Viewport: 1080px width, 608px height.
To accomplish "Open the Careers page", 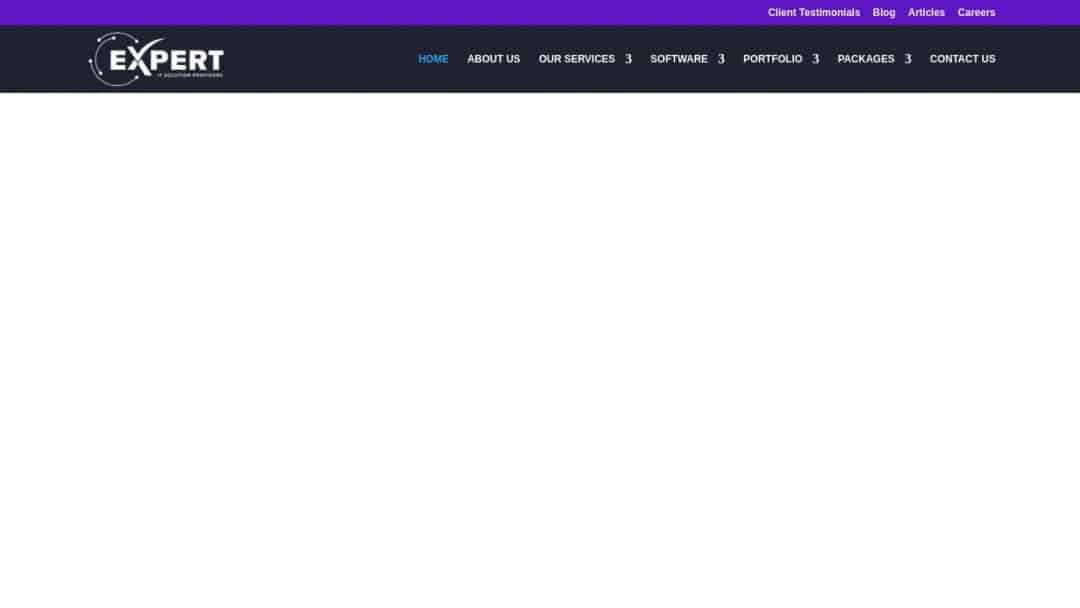I will tap(976, 12).
